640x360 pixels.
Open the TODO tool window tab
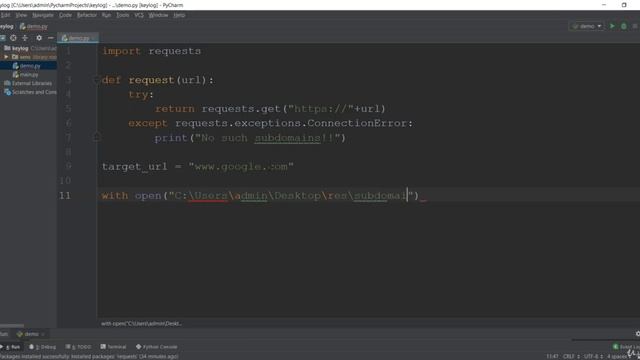coord(78,347)
